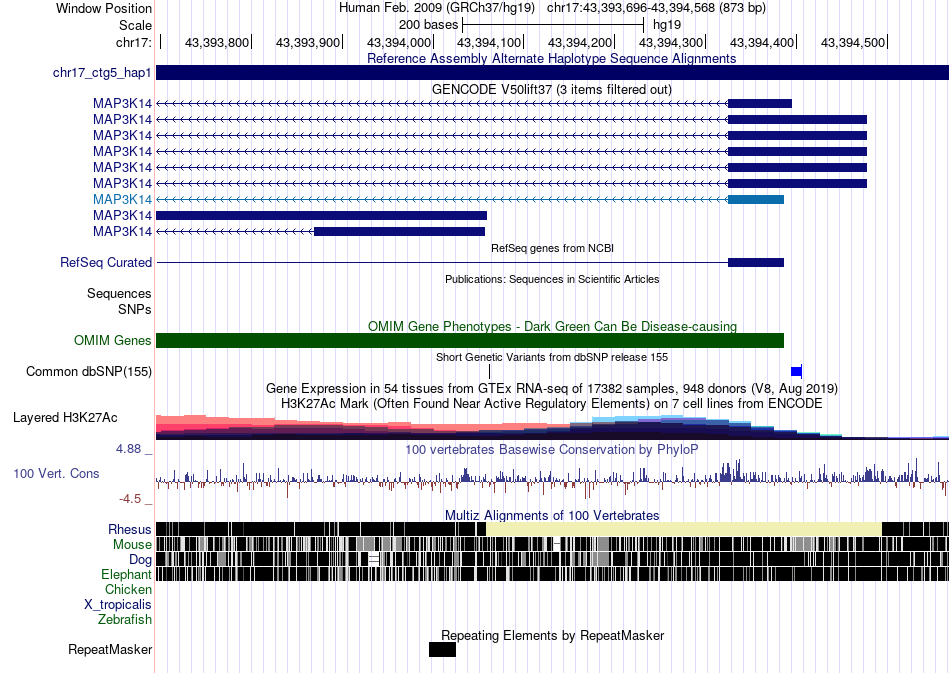Click the 4.88 PhyloP upper scale value
The height and width of the screenshot is (673, 950).
pyautogui.click(x=128, y=449)
